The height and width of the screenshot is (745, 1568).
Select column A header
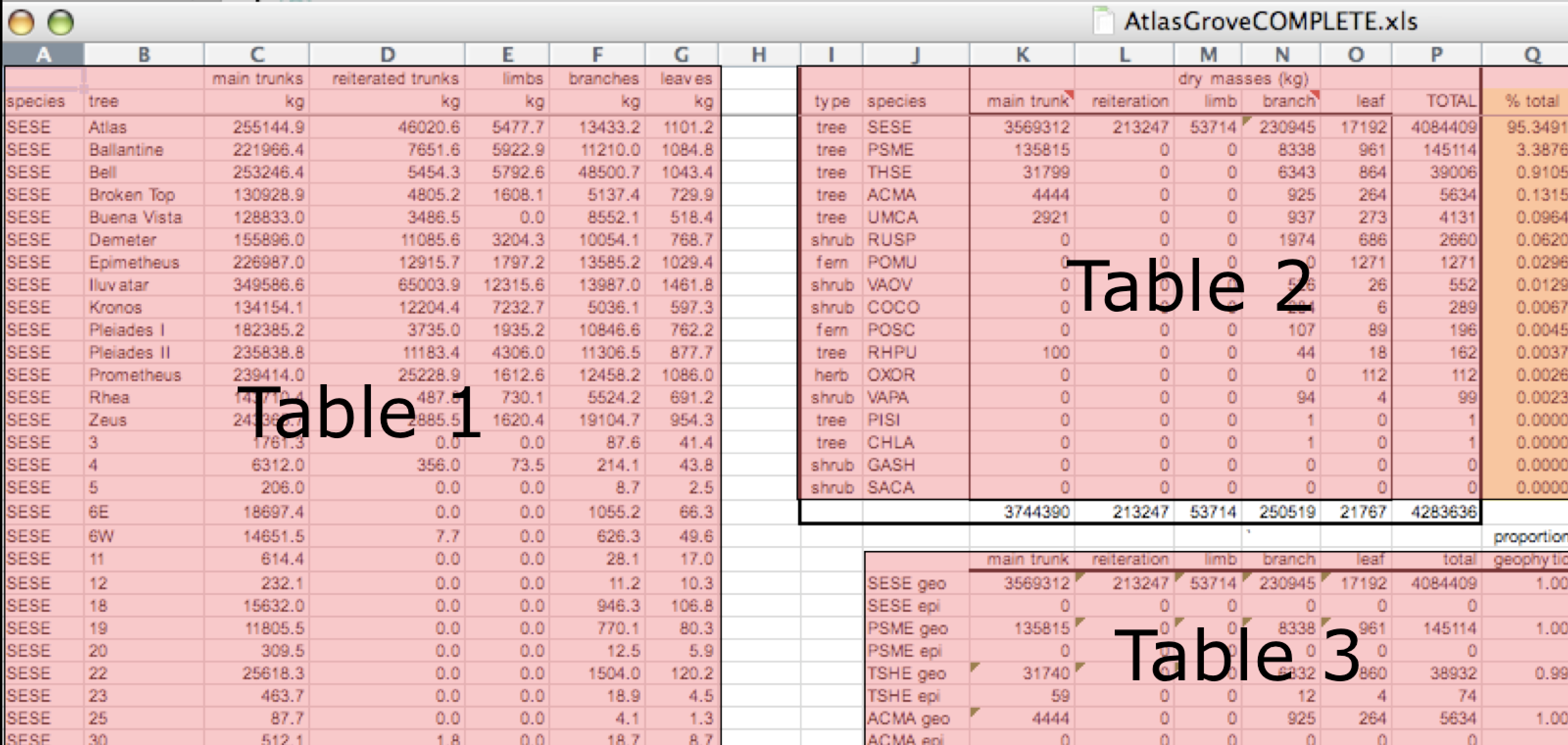(43, 55)
